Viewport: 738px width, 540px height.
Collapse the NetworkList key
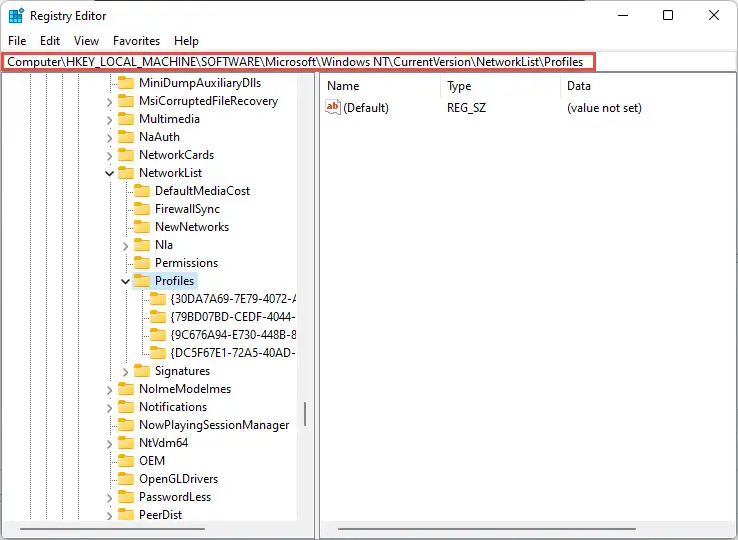click(109, 174)
